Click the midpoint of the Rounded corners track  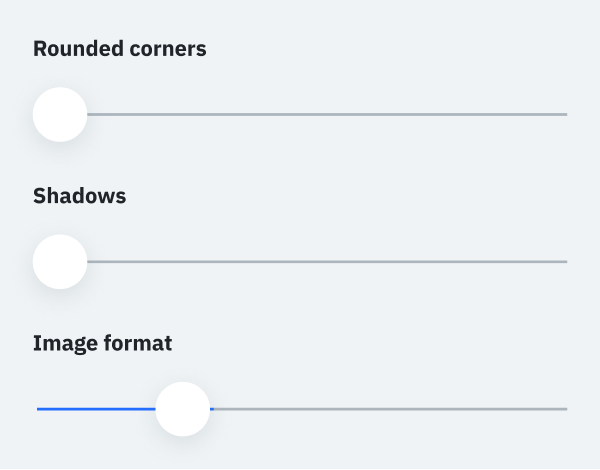tap(301, 114)
